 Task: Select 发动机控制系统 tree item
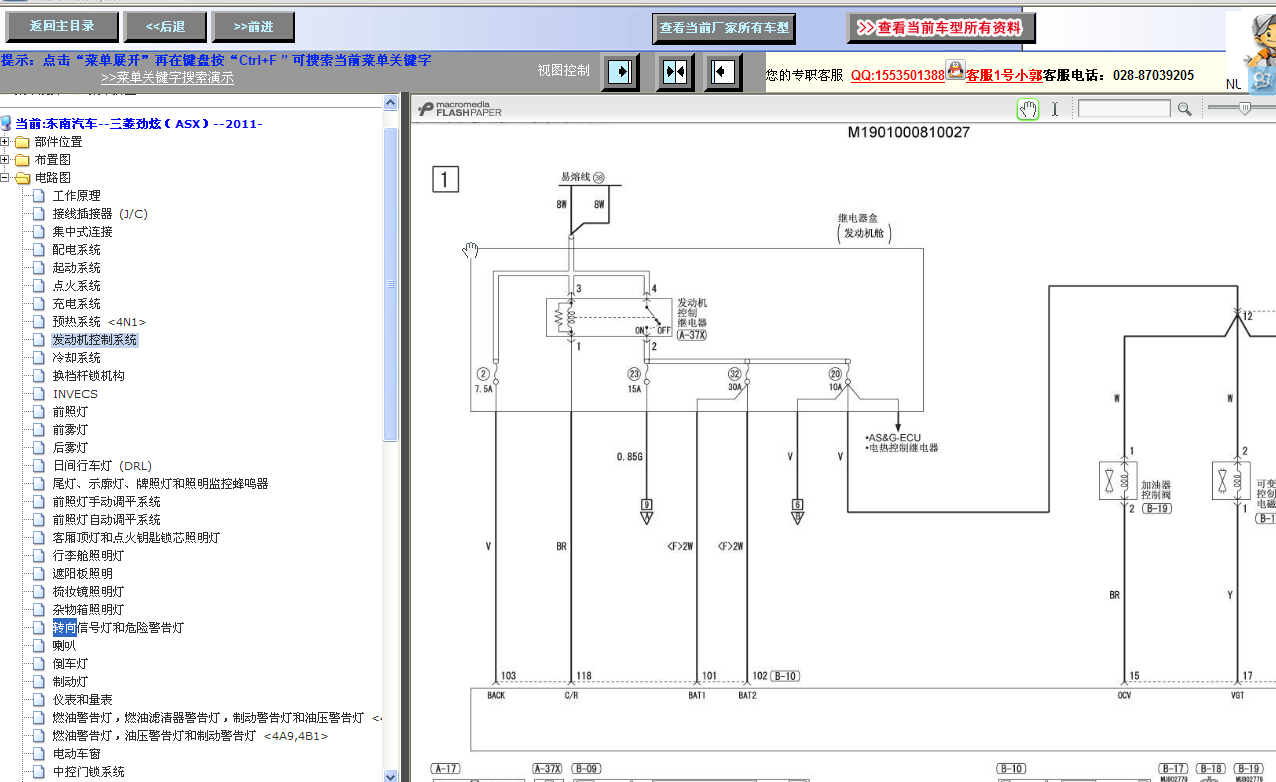point(94,340)
